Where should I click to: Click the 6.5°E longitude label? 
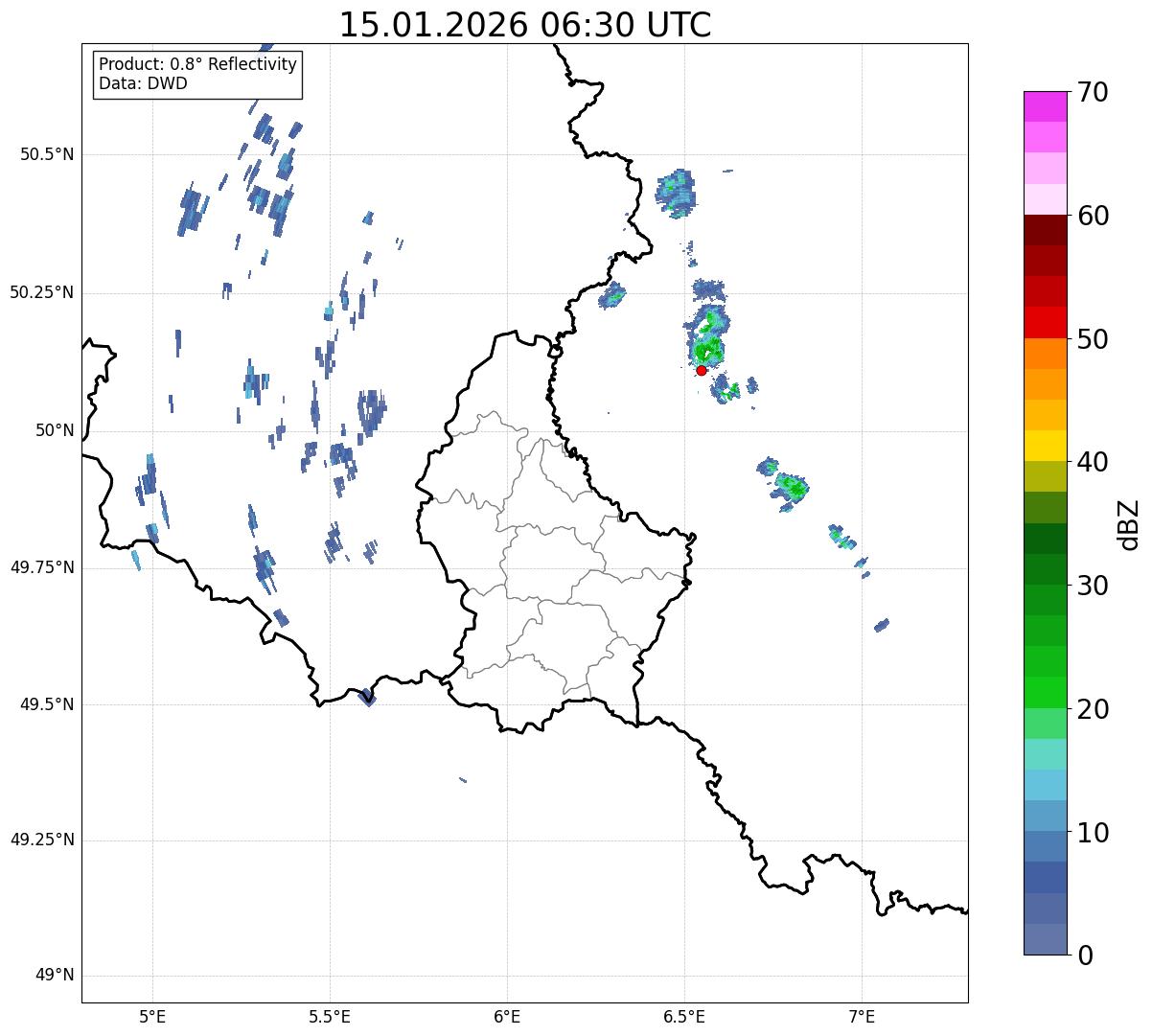coord(684,1017)
